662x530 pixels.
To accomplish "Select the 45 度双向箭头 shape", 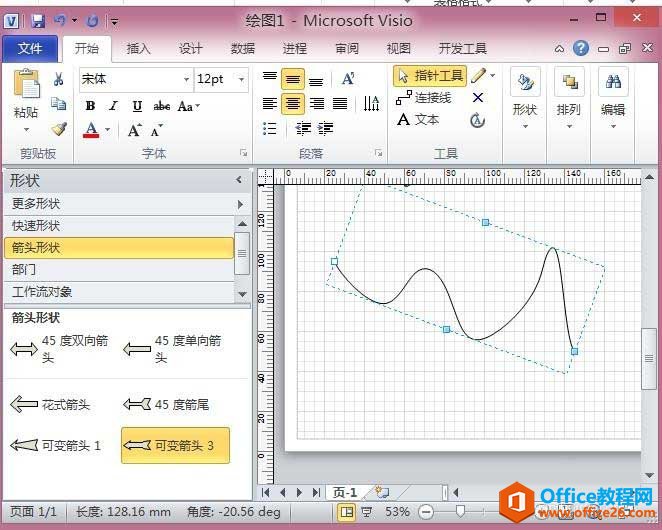I will click(x=60, y=349).
